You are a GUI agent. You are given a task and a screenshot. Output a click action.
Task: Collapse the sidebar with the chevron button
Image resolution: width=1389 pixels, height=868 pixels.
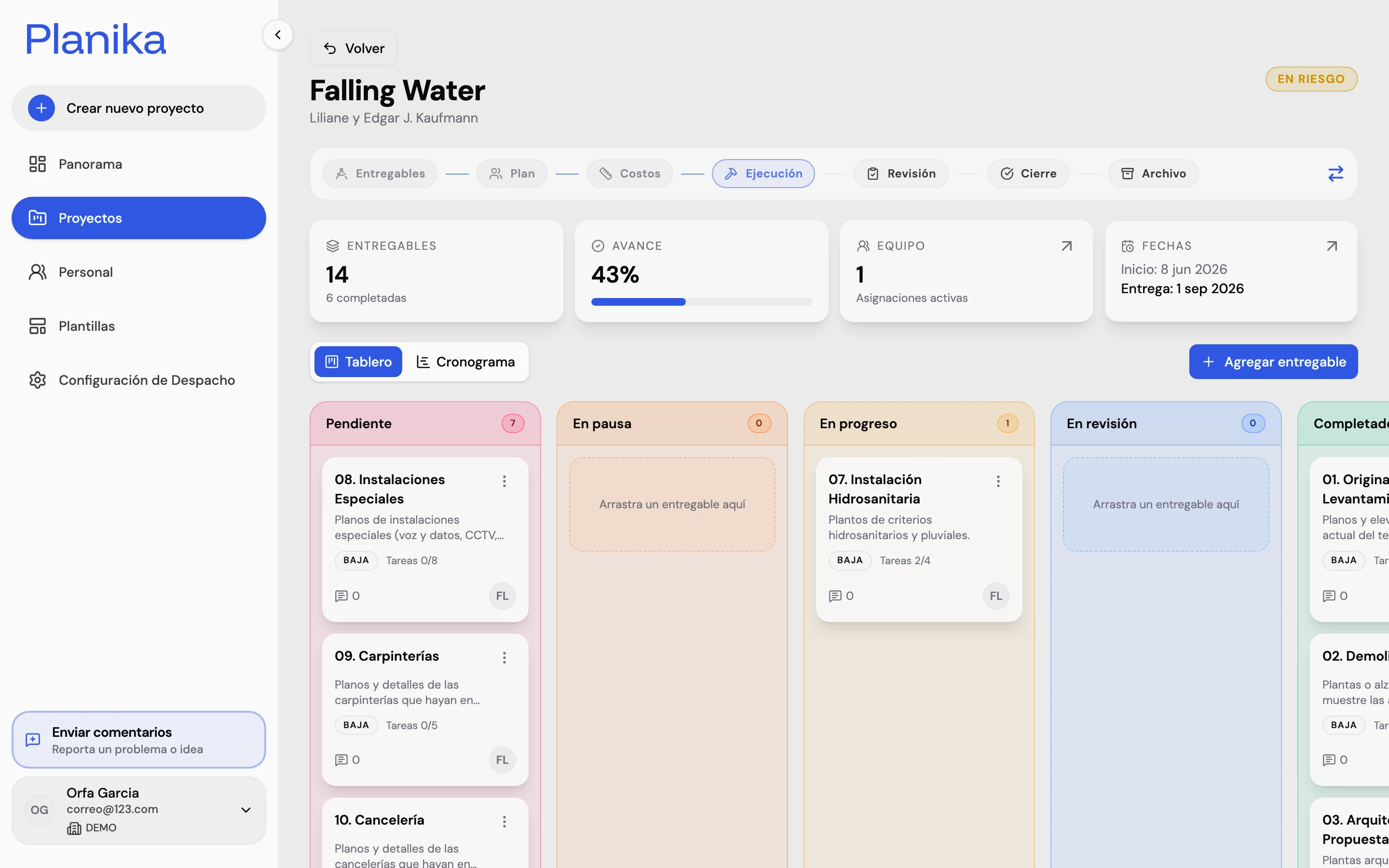278,35
